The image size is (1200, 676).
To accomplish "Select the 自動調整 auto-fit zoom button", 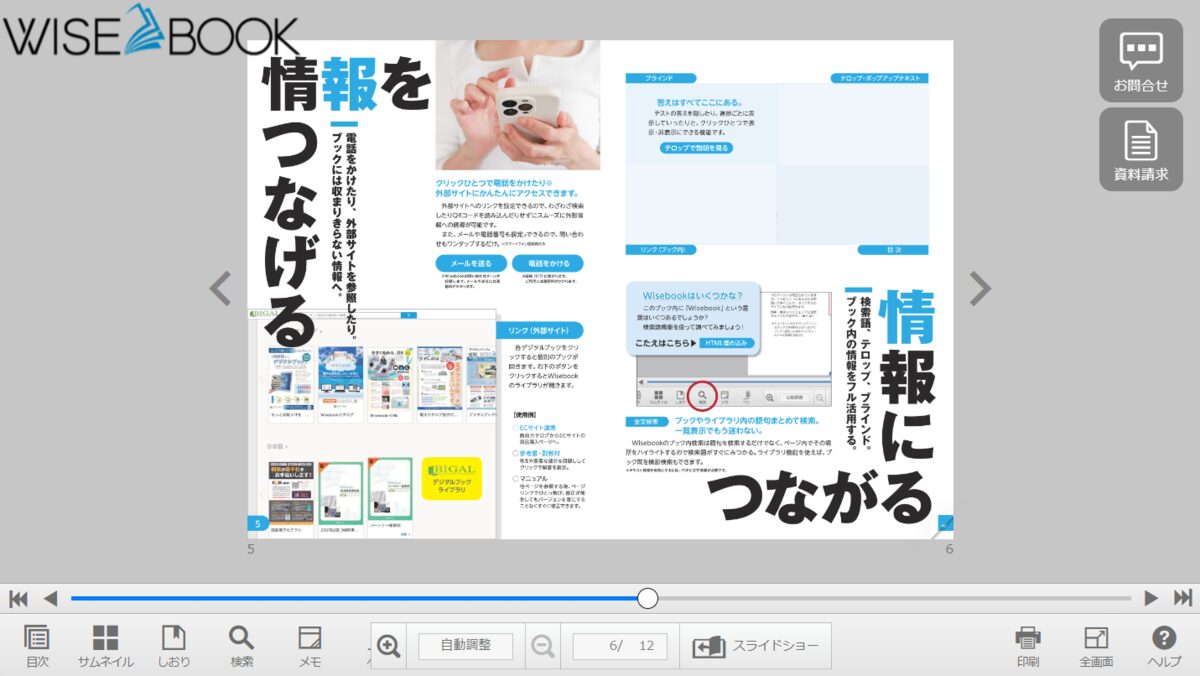I will tap(466, 646).
